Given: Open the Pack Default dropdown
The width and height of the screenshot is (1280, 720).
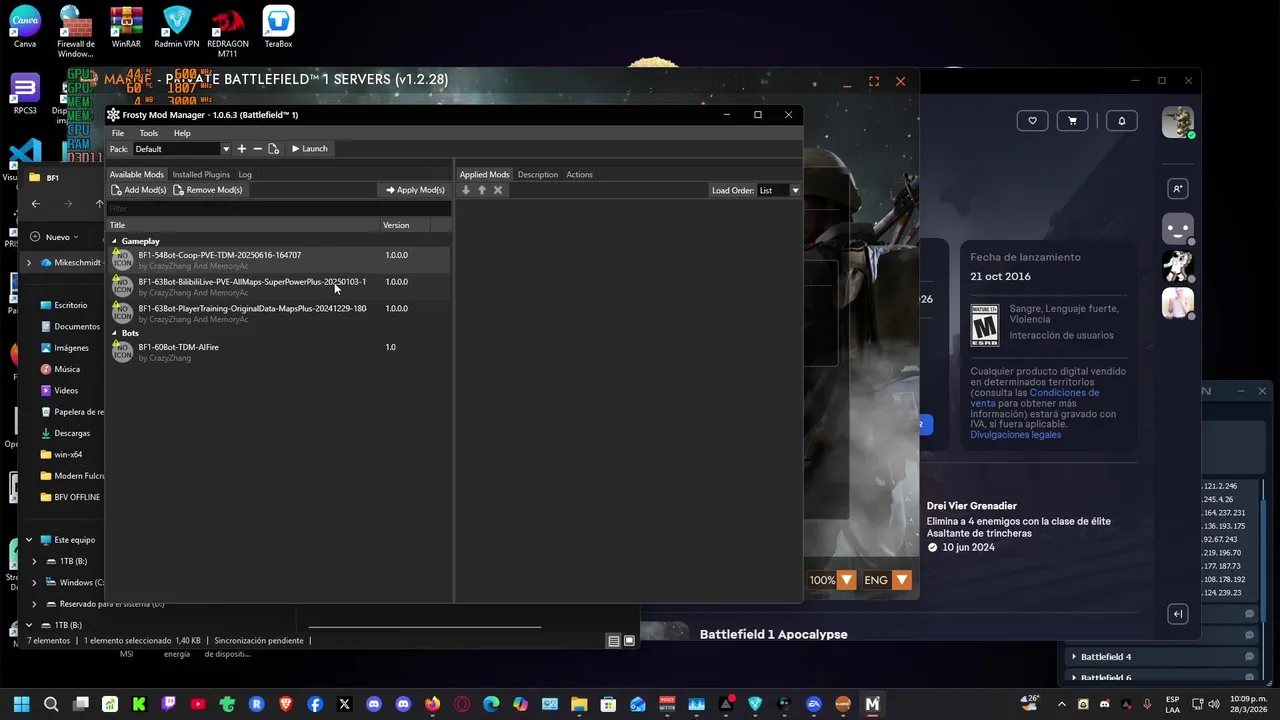Looking at the screenshot, I should [182, 149].
